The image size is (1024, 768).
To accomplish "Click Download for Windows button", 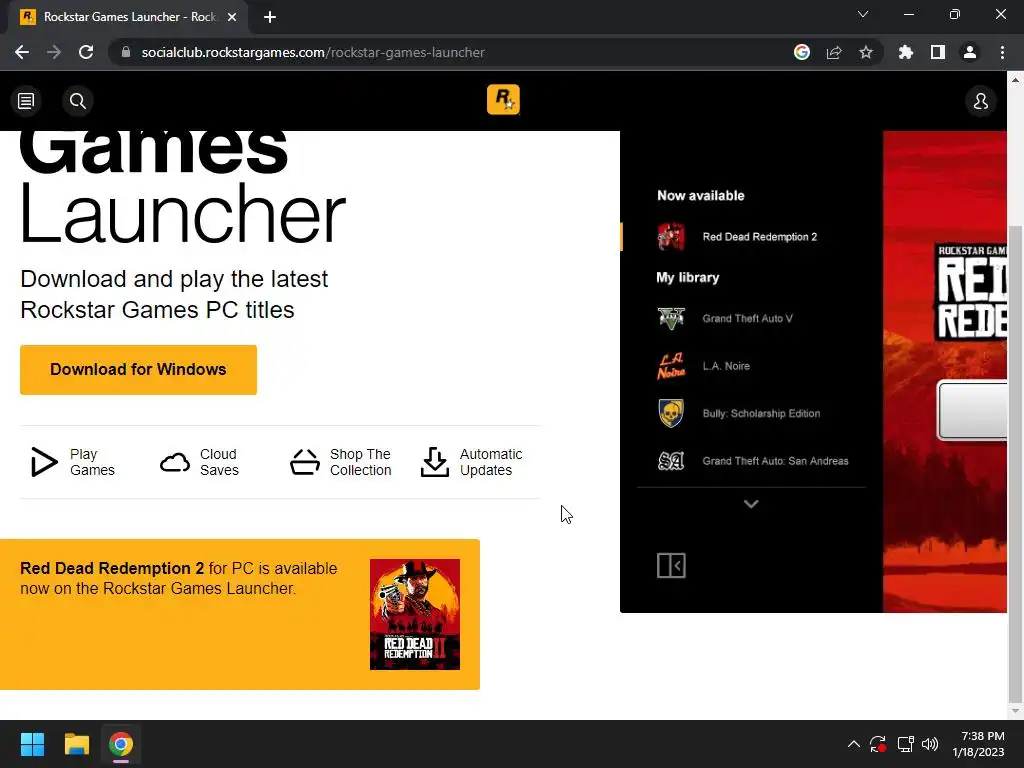I will point(138,370).
